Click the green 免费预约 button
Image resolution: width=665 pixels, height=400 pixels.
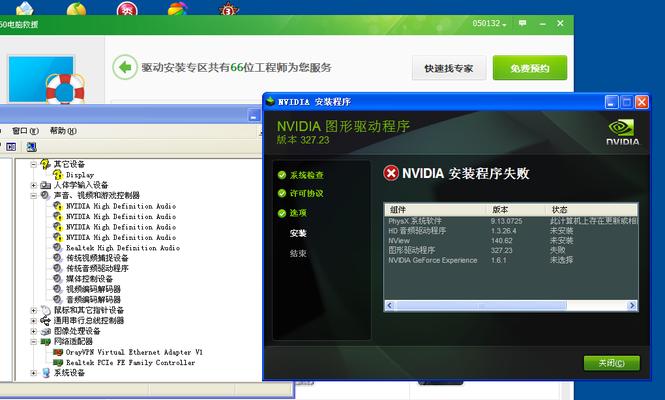pyautogui.click(x=530, y=68)
